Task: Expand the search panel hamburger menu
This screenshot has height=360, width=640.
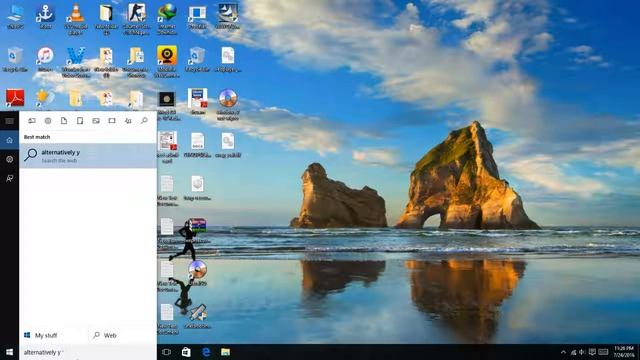Action: click(9, 121)
